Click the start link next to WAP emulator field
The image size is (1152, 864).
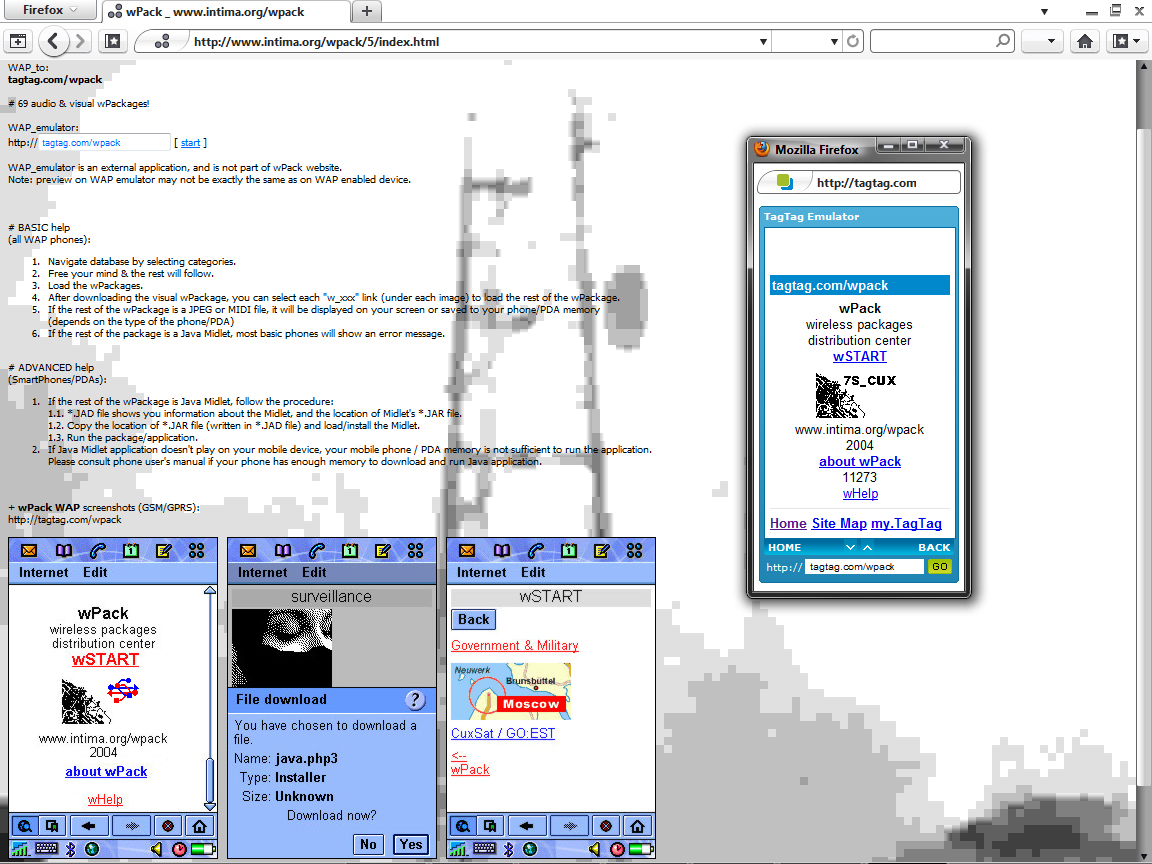click(x=190, y=143)
